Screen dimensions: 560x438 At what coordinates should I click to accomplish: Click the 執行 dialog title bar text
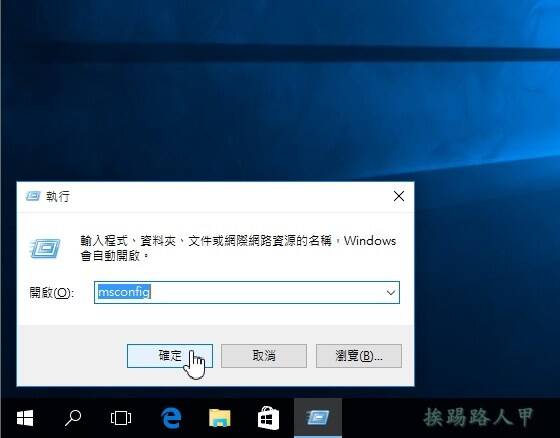point(58,196)
